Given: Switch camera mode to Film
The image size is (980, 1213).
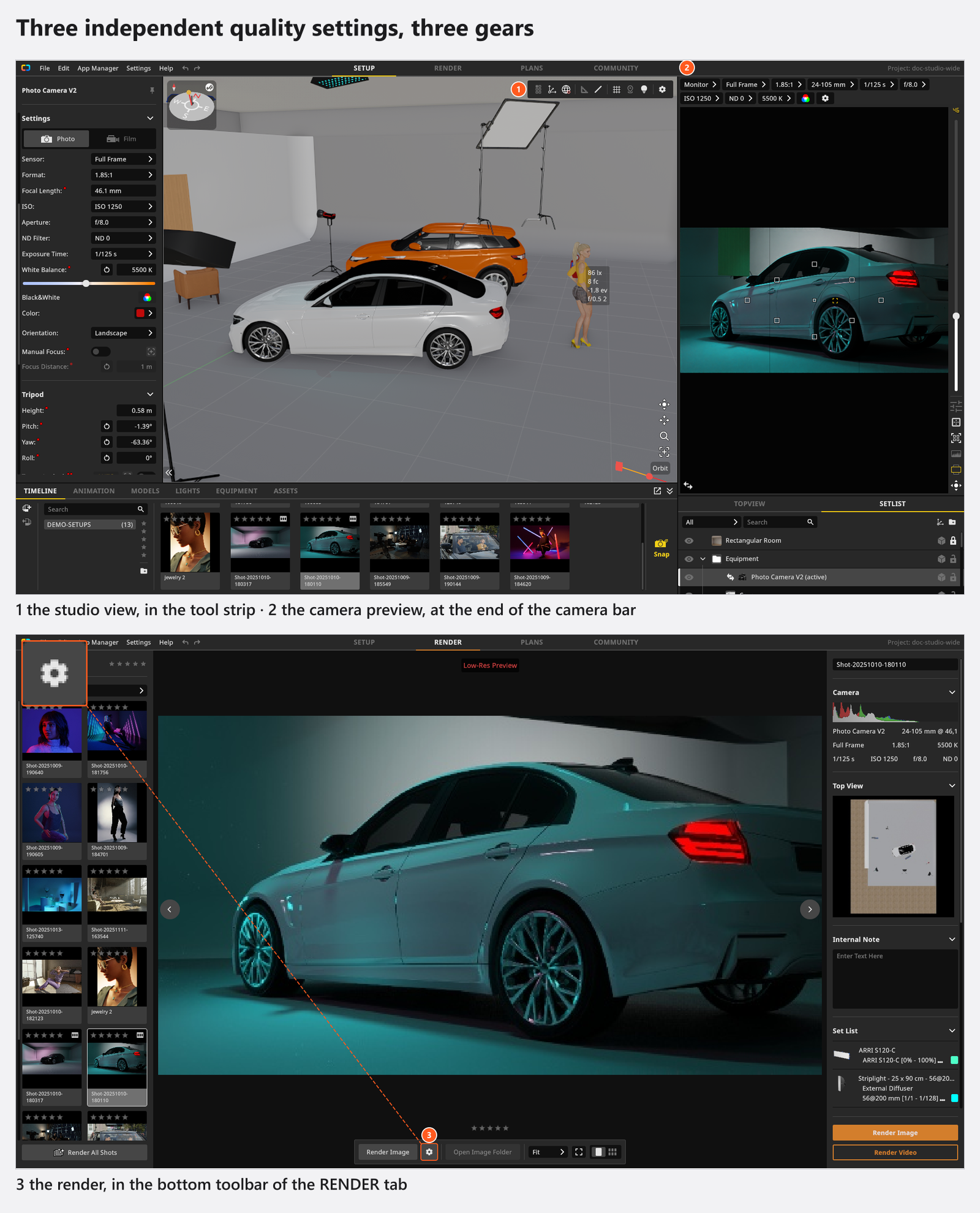Looking at the screenshot, I should pyautogui.click(x=122, y=139).
